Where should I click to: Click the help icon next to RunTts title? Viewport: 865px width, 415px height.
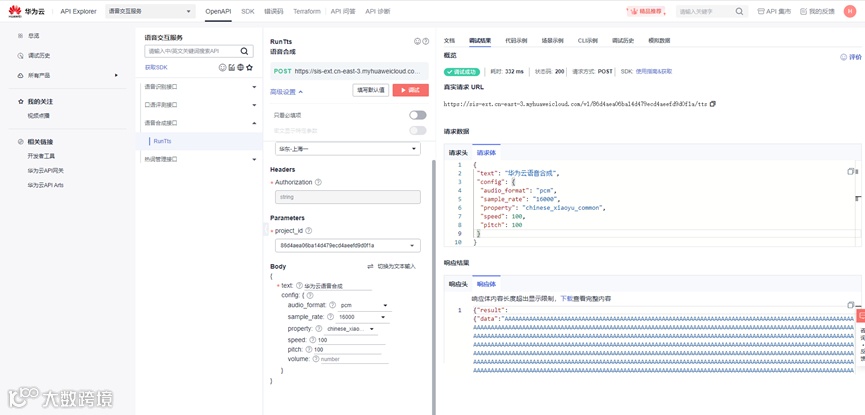pyautogui.click(x=425, y=41)
